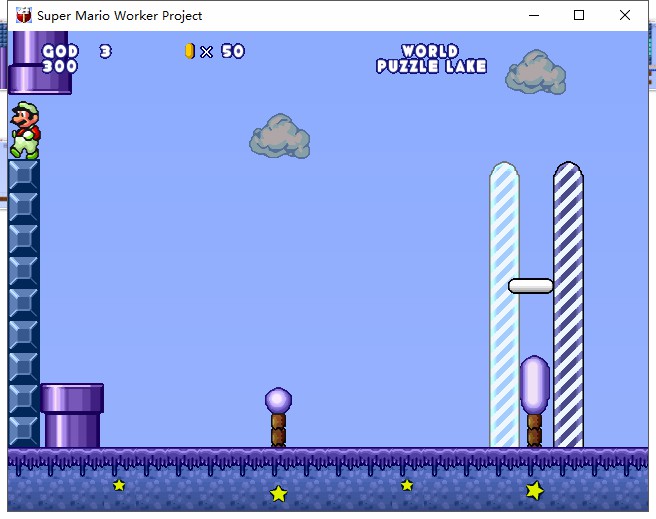Click the purple pipe standing on the ground
Screen dimensions: 656x519
pos(72,416)
